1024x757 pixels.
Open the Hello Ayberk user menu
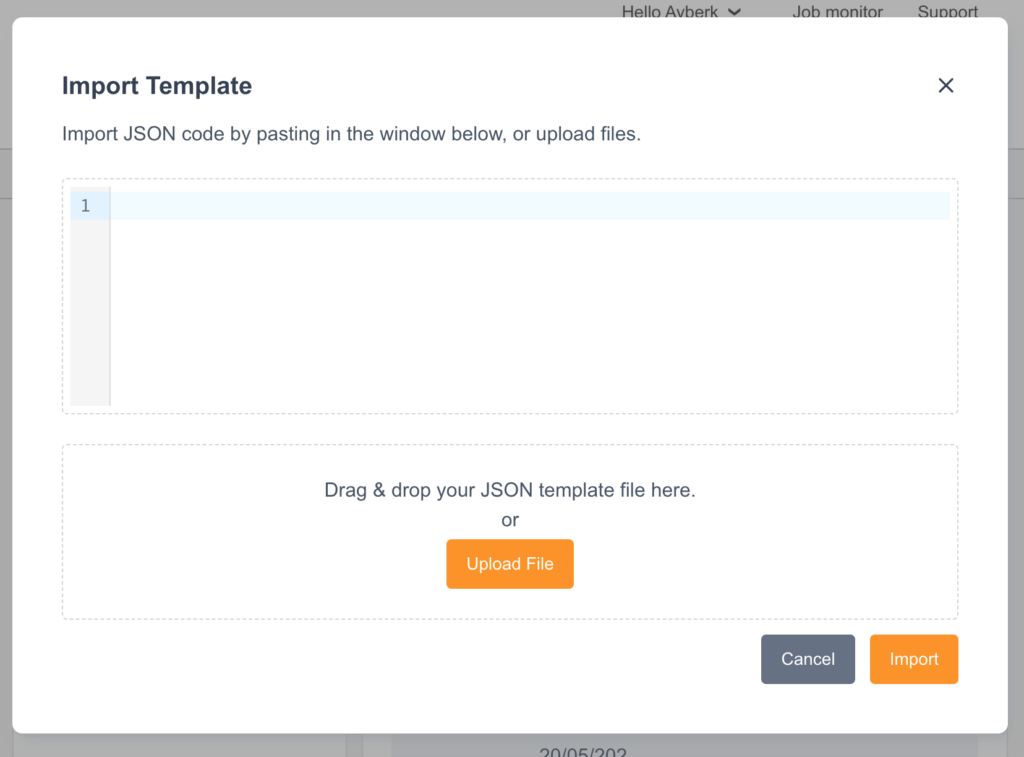[x=670, y=12]
